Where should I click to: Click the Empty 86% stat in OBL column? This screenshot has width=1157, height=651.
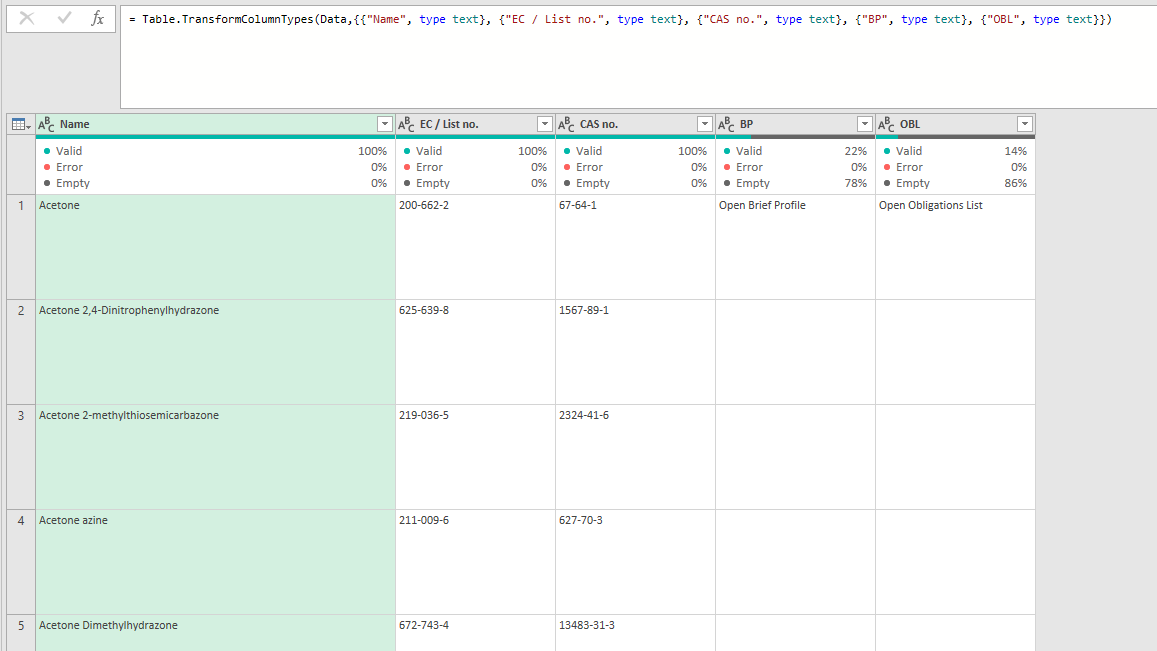pyautogui.click(x=956, y=183)
